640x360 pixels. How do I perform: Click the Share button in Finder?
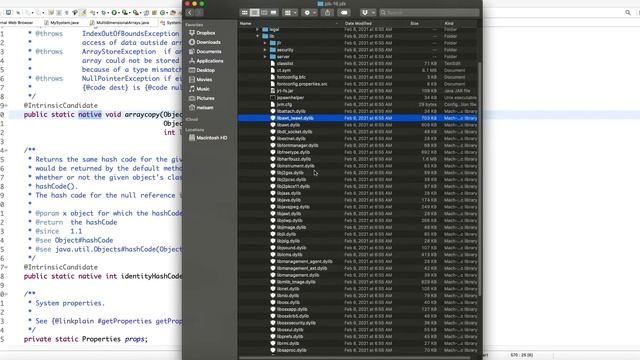(x=327, y=13)
